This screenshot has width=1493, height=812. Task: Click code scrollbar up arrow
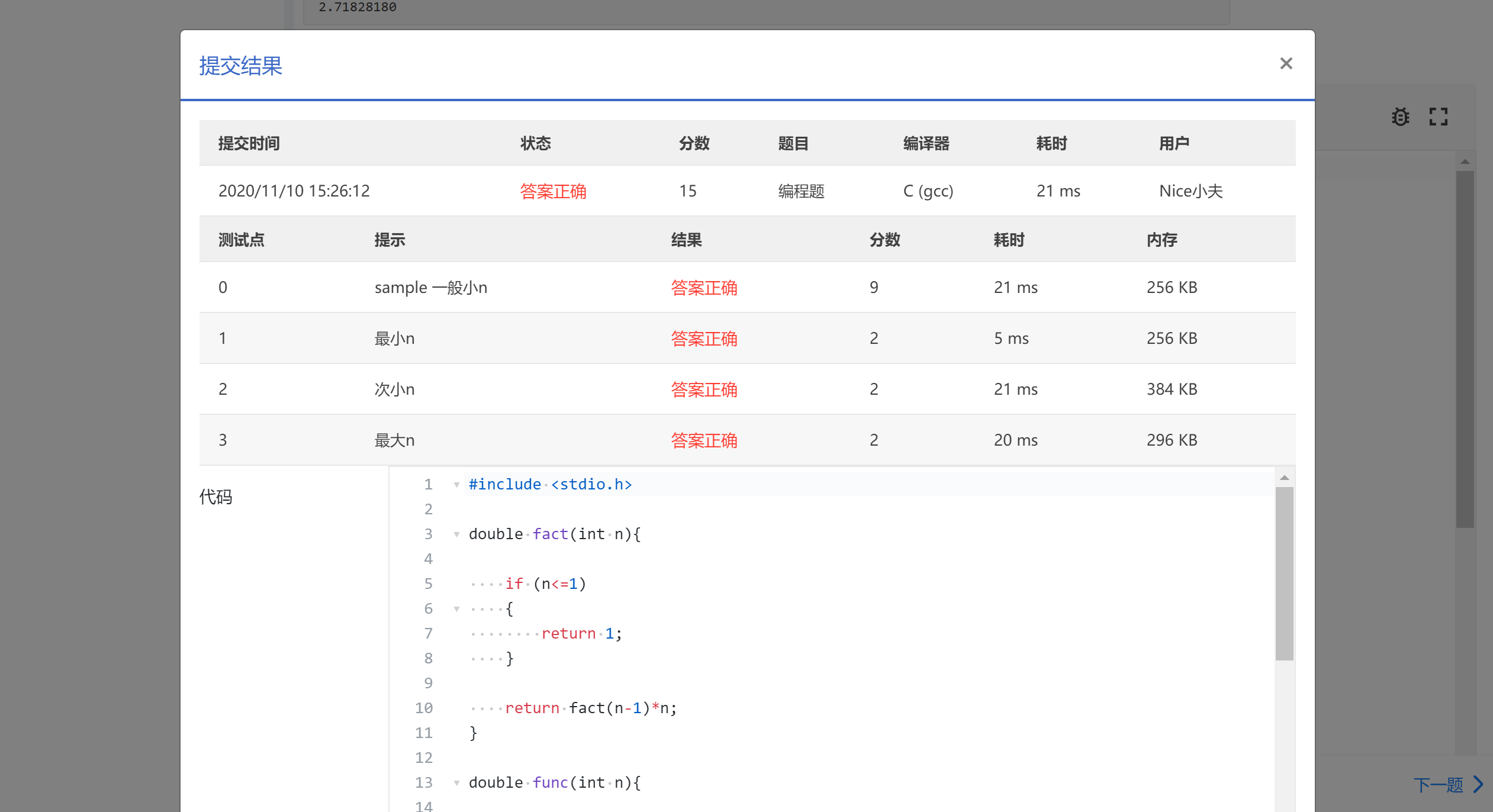[x=1284, y=478]
